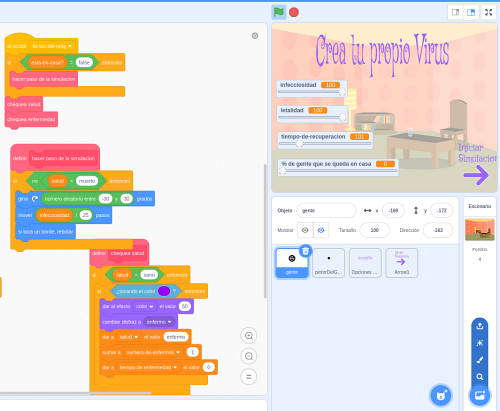Click the definir chequea salud hat block
Screen dimensions: 500x411
pos(120,253)
